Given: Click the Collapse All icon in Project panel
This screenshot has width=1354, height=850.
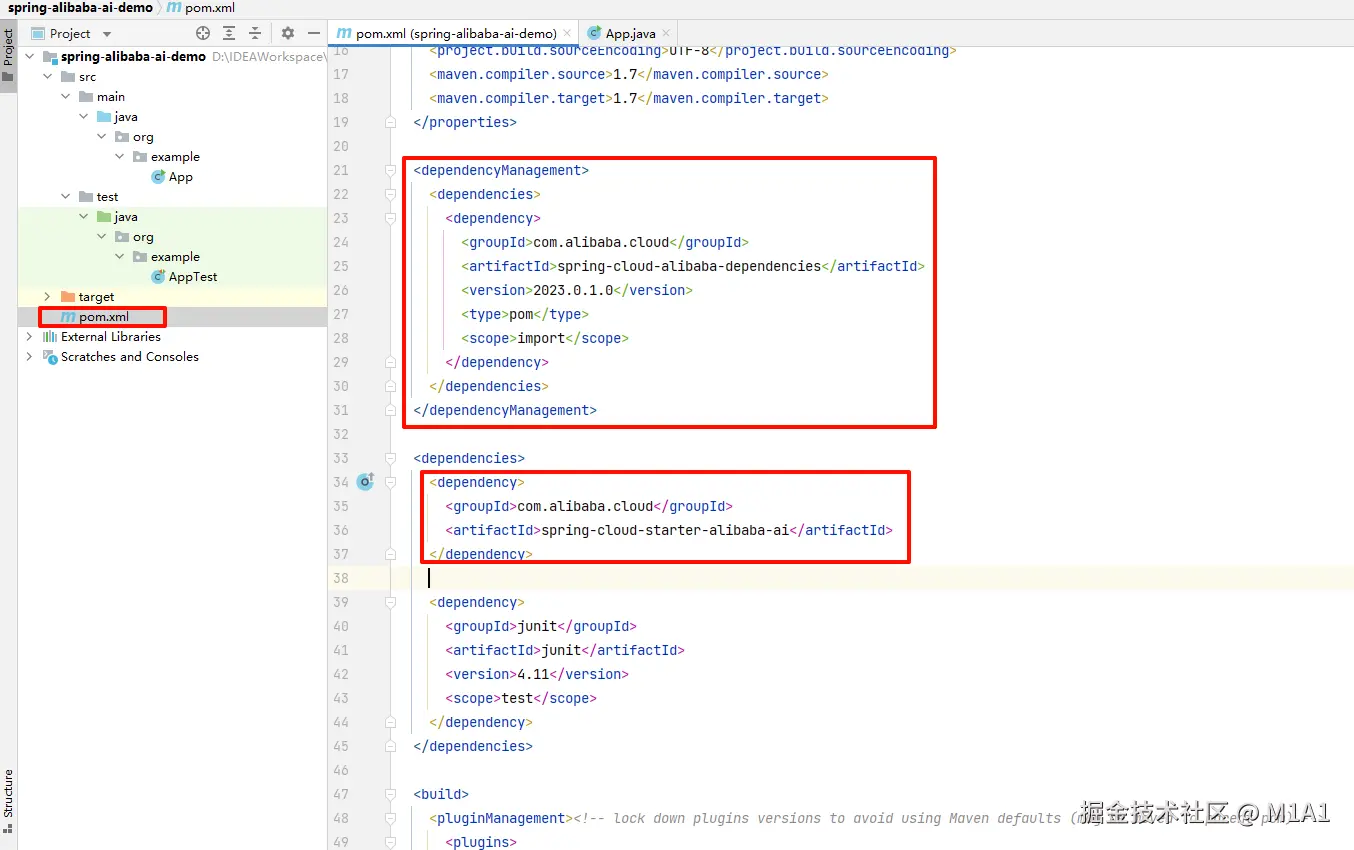Looking at the screenshot, I should tap(255, 33).
